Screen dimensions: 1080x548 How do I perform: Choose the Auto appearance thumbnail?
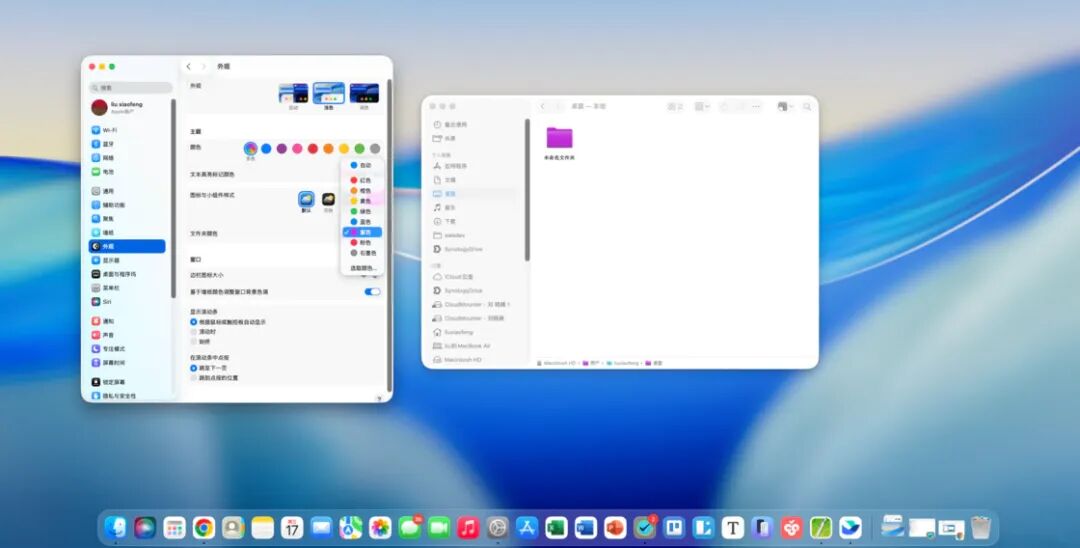tap(293, 94)
